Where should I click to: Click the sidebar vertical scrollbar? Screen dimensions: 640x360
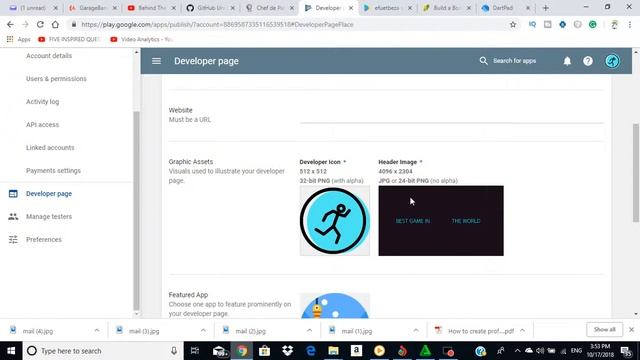click(136, 211)
